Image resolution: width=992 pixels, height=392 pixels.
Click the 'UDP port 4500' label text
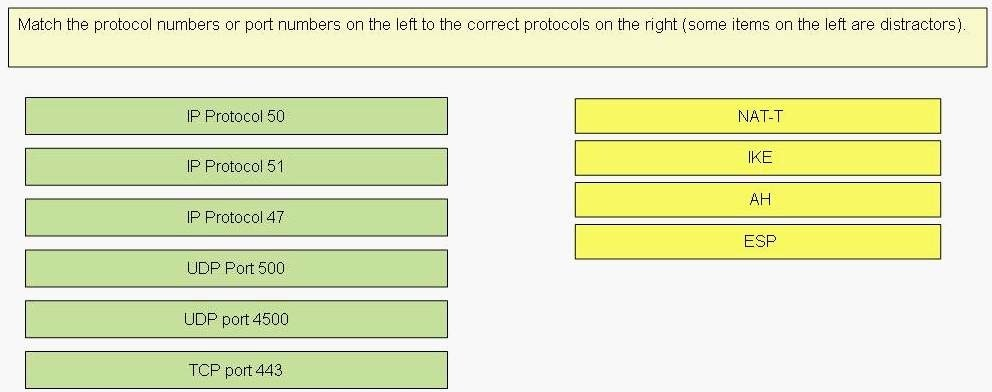click(x=236, y=319)
